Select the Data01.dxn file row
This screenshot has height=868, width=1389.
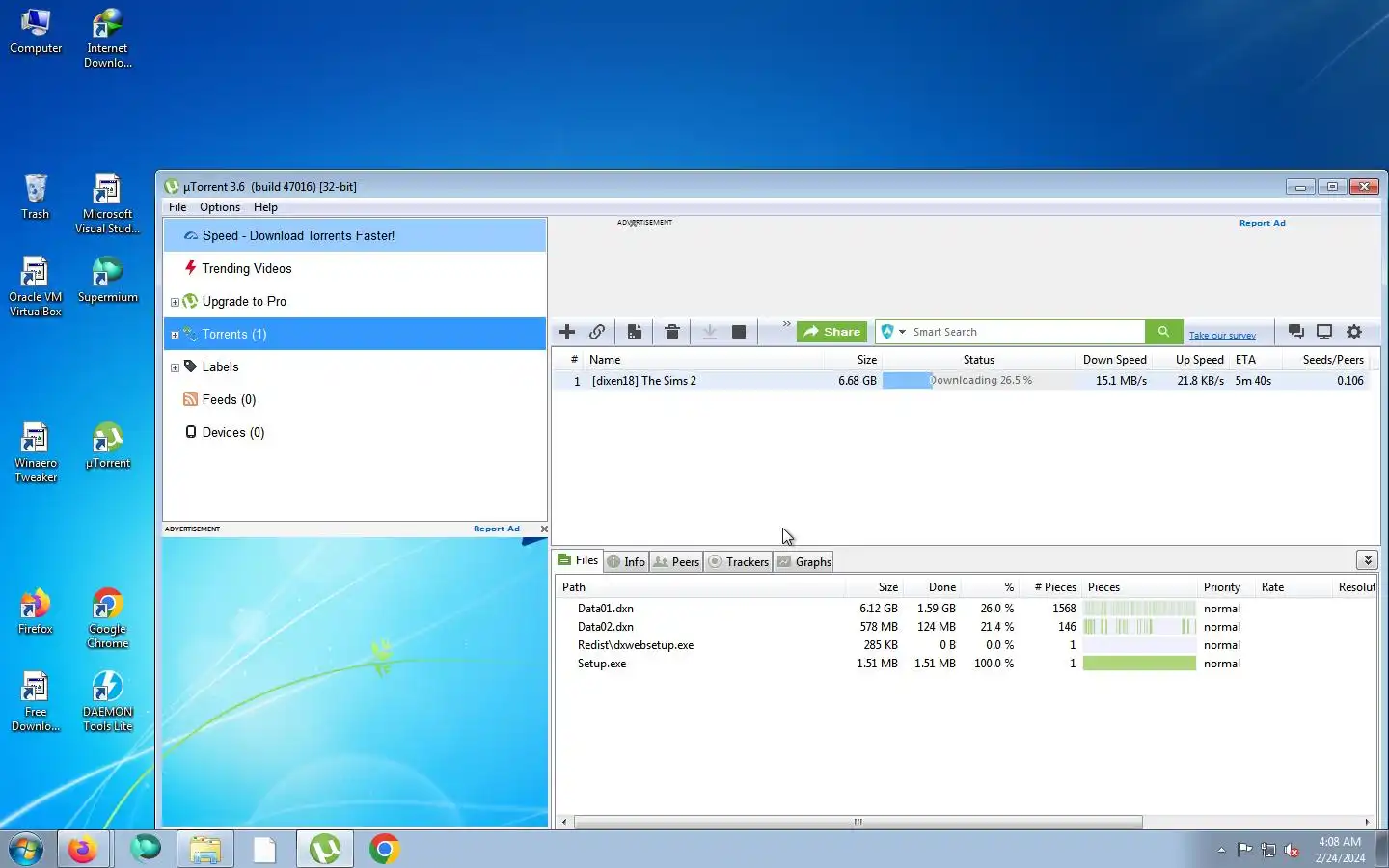tap(965, 609)
